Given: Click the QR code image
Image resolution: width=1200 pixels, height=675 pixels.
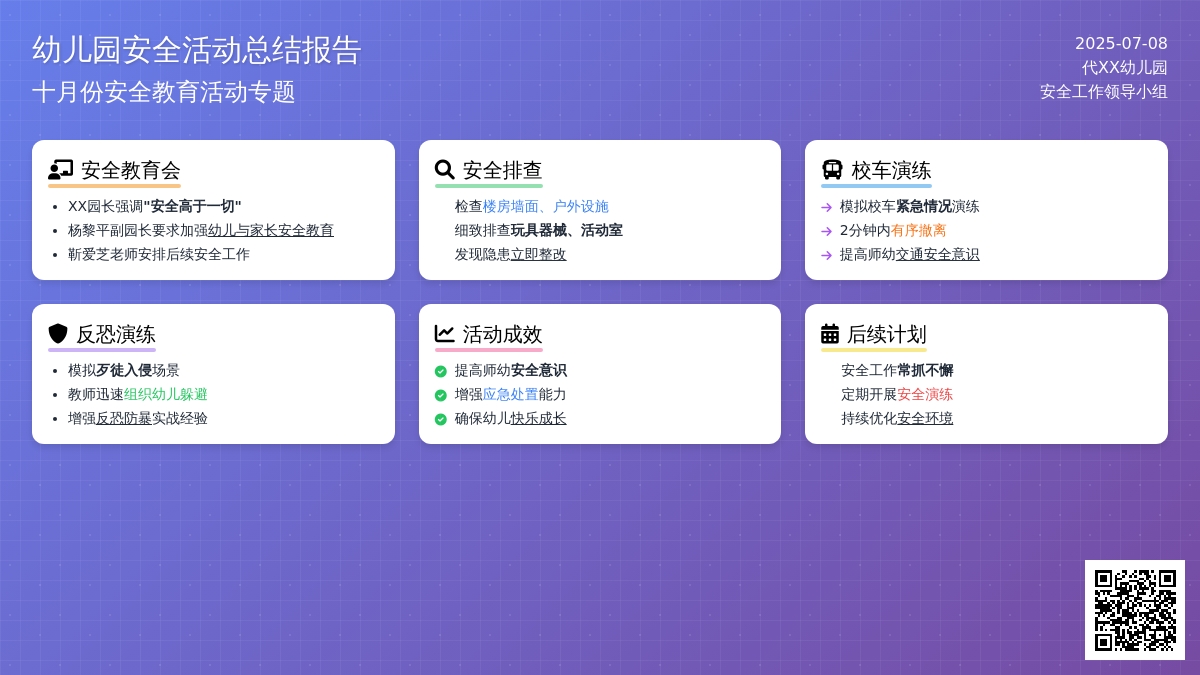Looking at the screenshot, I should 1135,610.
